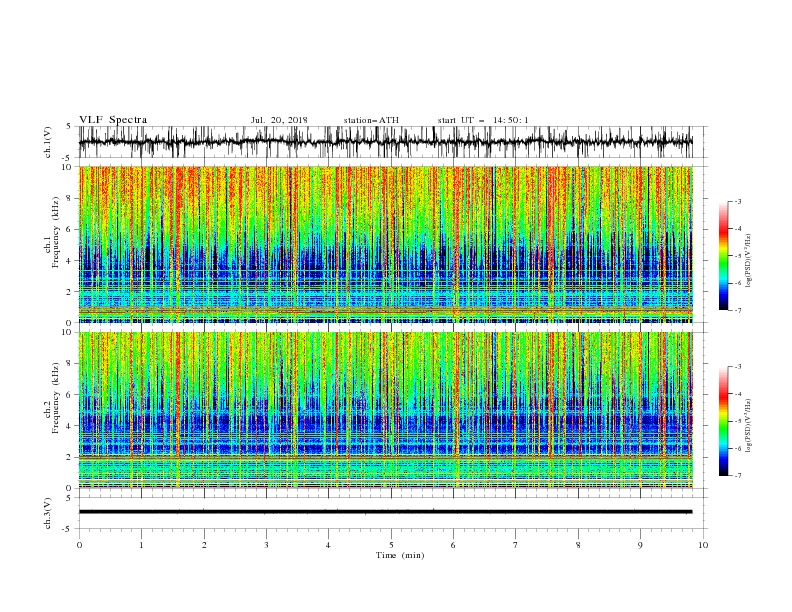
Task: Click the "7" minute tick on the time axis
Action: (516, 545)
